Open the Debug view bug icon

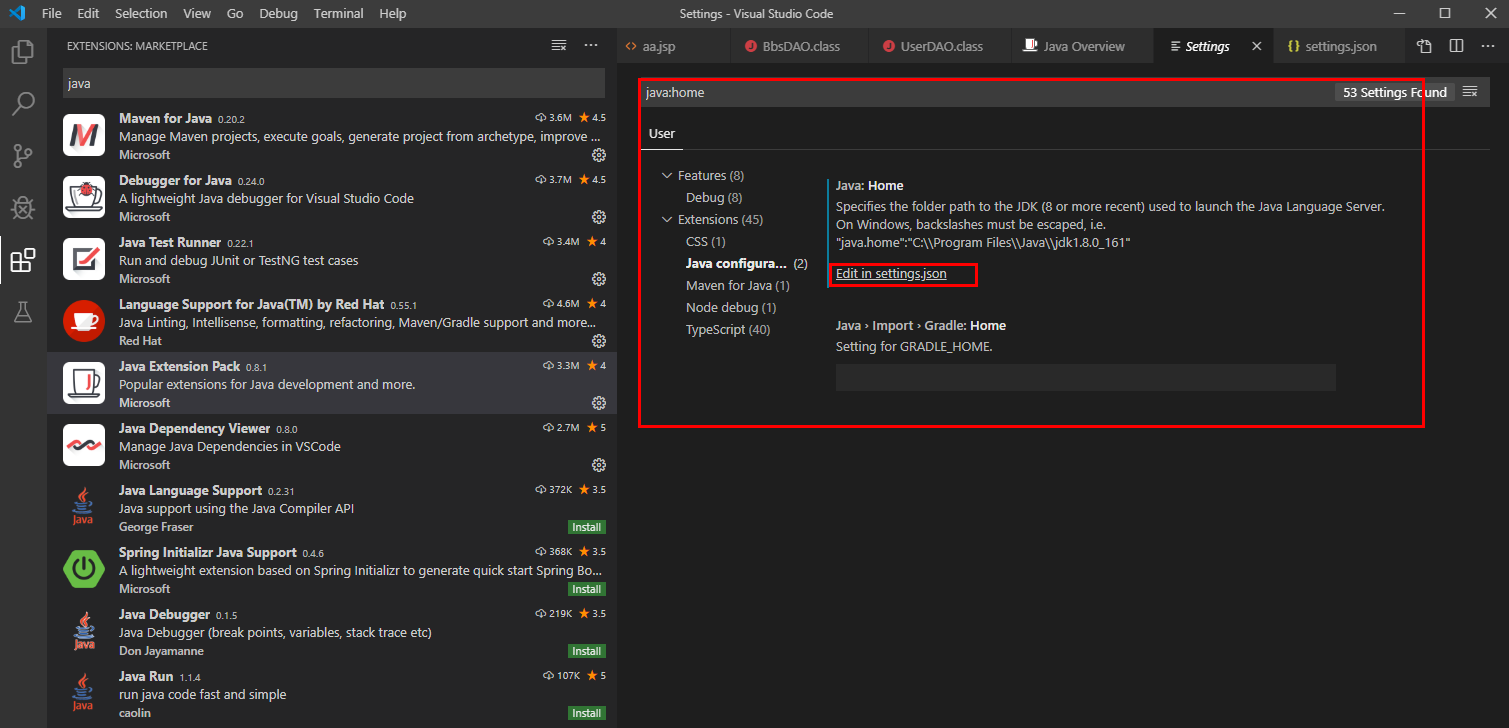[22, 208]
